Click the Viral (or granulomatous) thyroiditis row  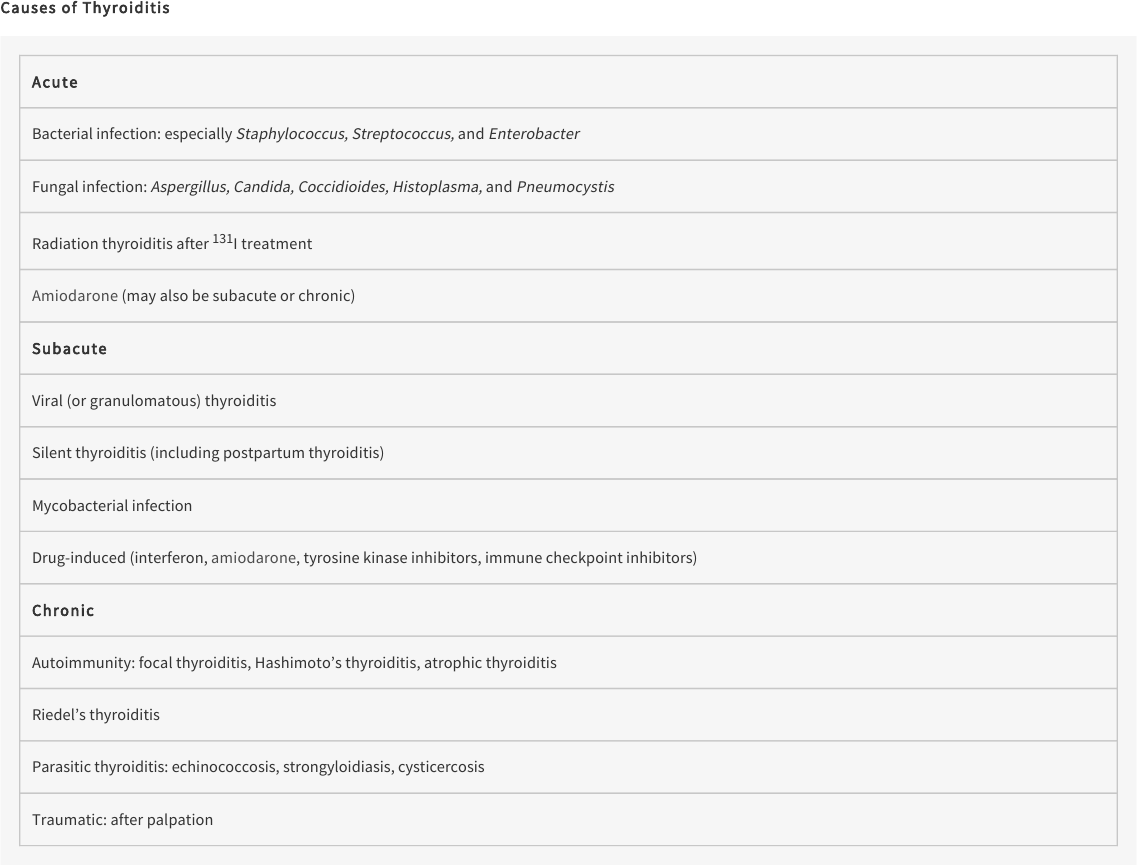click(x=568, y=401)
